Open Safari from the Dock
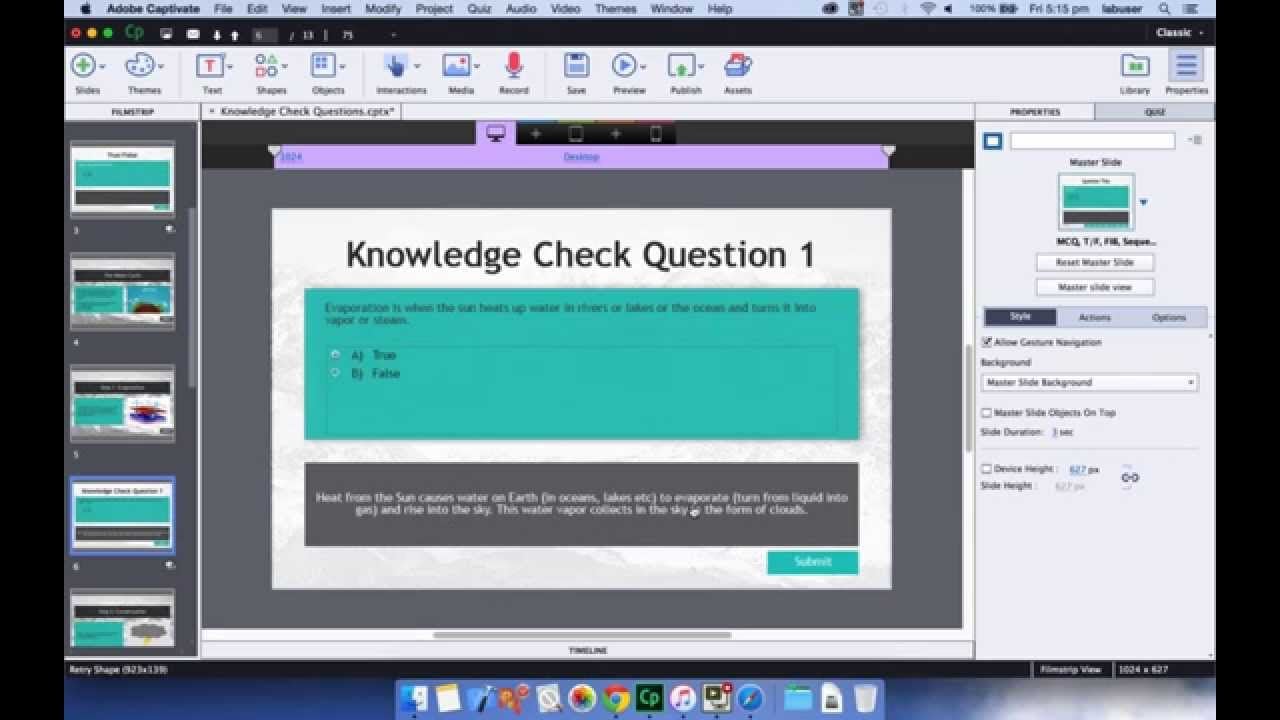This screenshot has height=720, width=1280. 750,698
